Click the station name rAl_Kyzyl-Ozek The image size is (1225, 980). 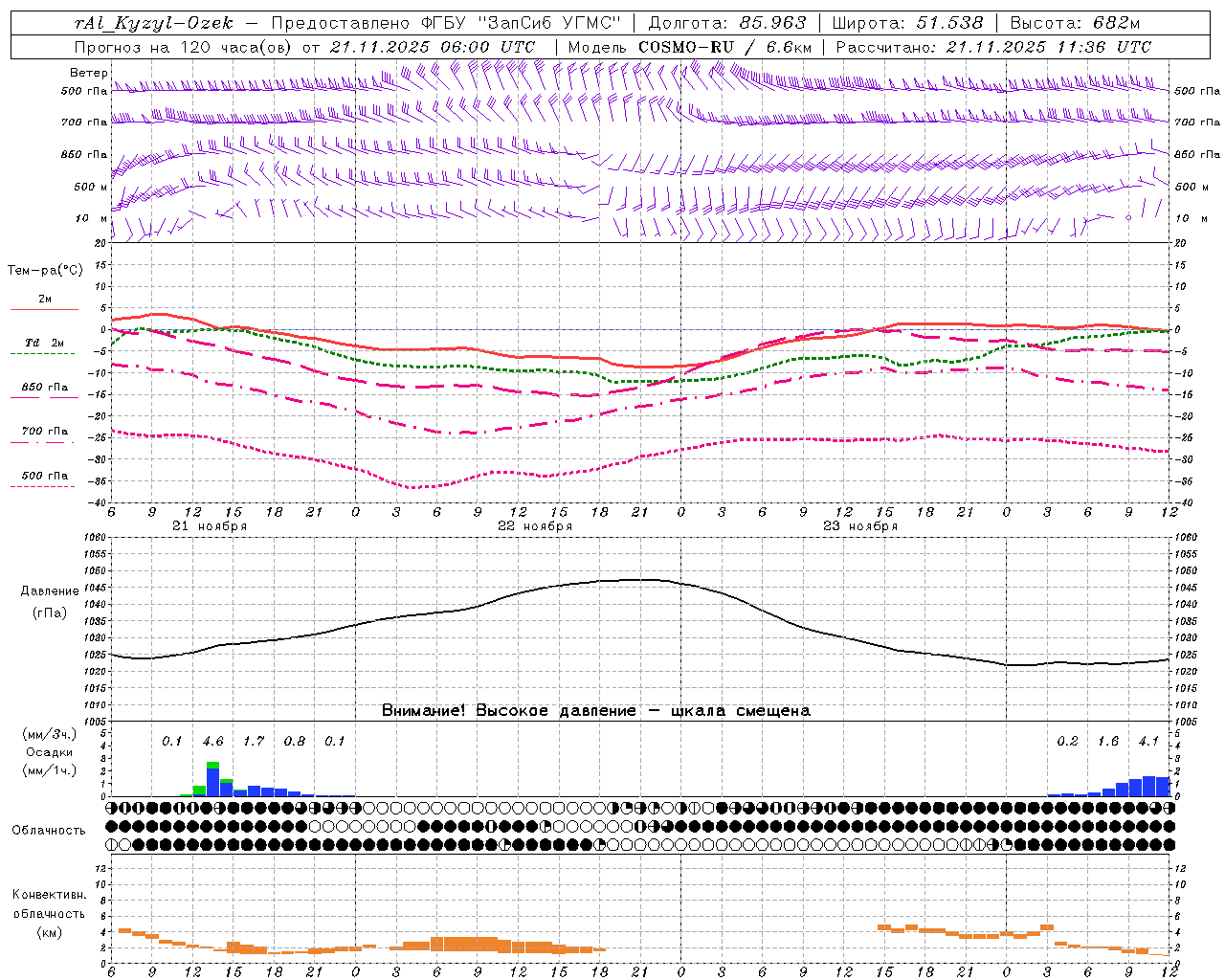point(152,23)
